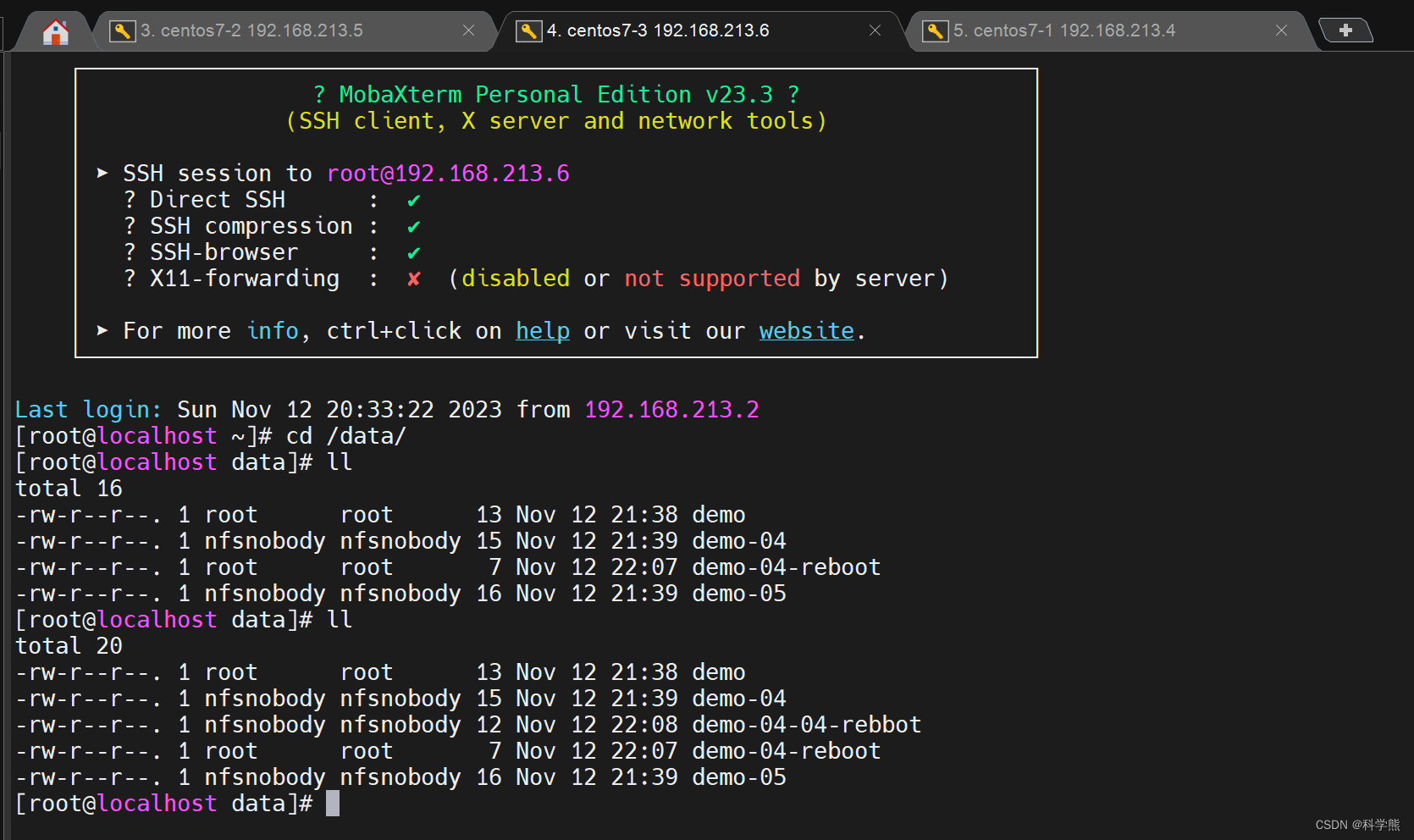Screen dimensions: 1414x840
Task: Click the key icon on centos7-2 tab
Action: [x=123, y=31]
